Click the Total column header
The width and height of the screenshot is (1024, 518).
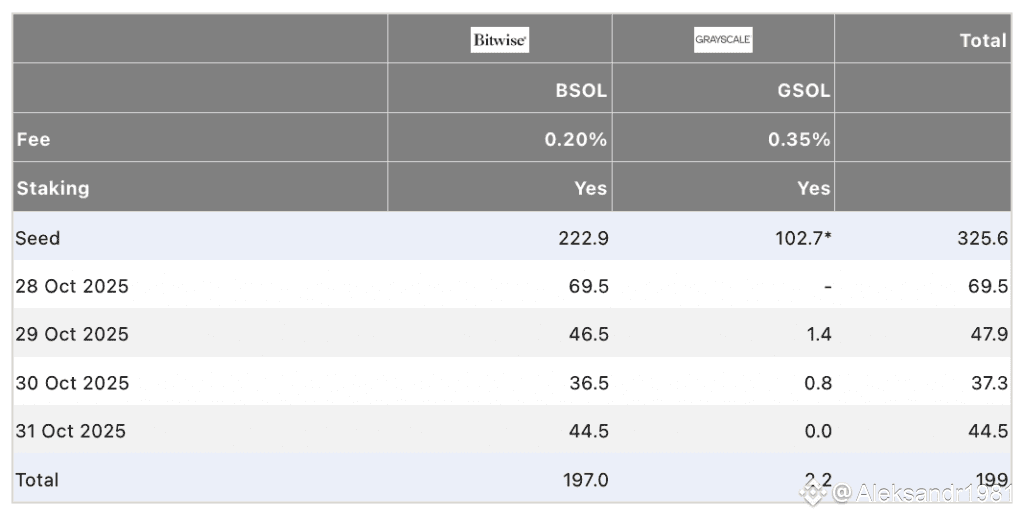(983, 40)
